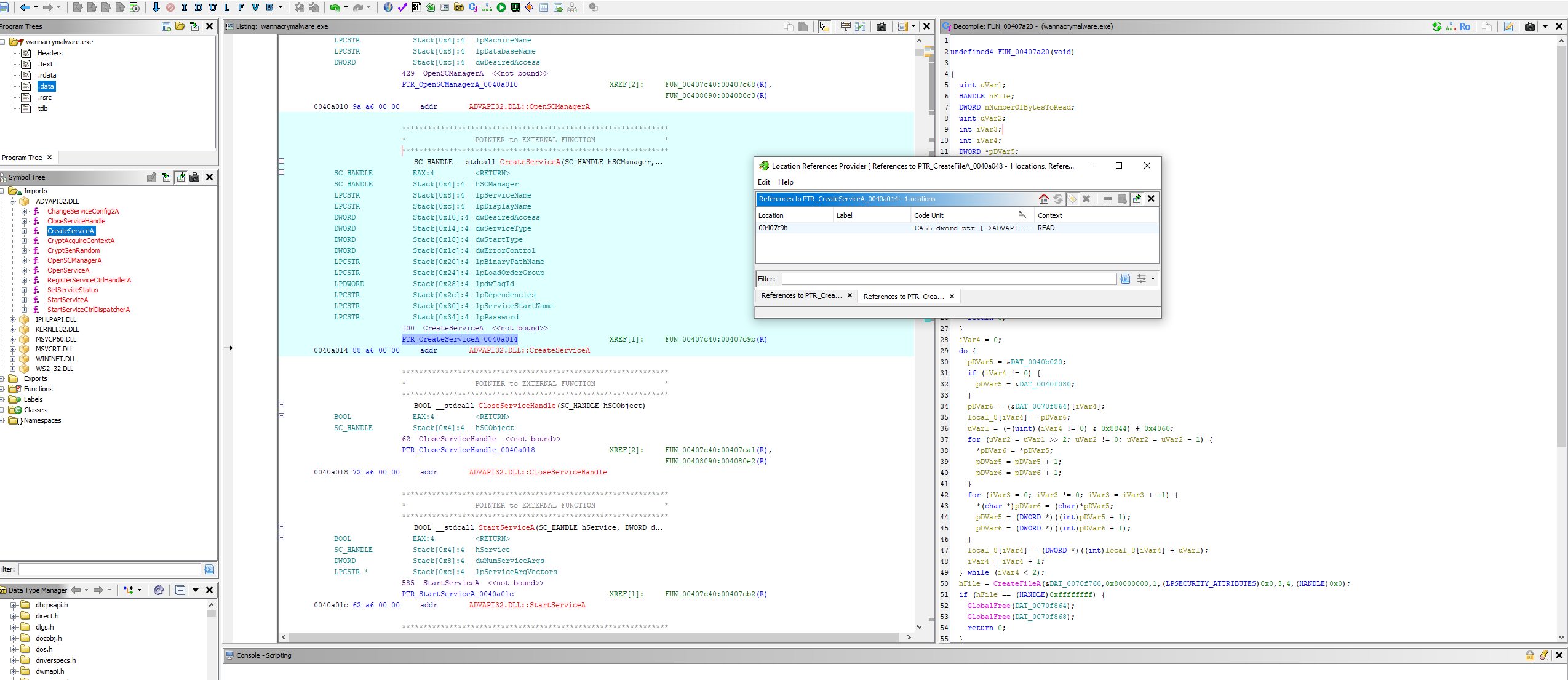Click the Listing vertical scrollbar
This screenshot has height=680, width=1568.
click(919, 333)
